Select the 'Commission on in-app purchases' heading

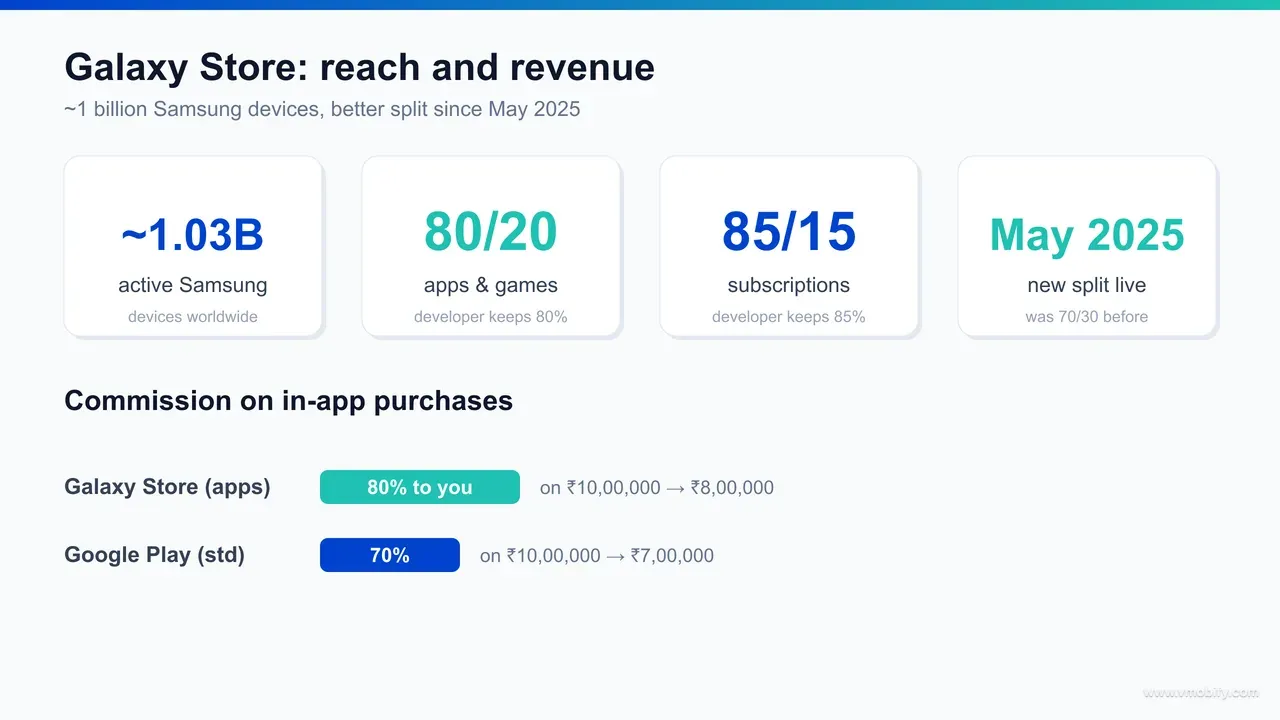289,401
